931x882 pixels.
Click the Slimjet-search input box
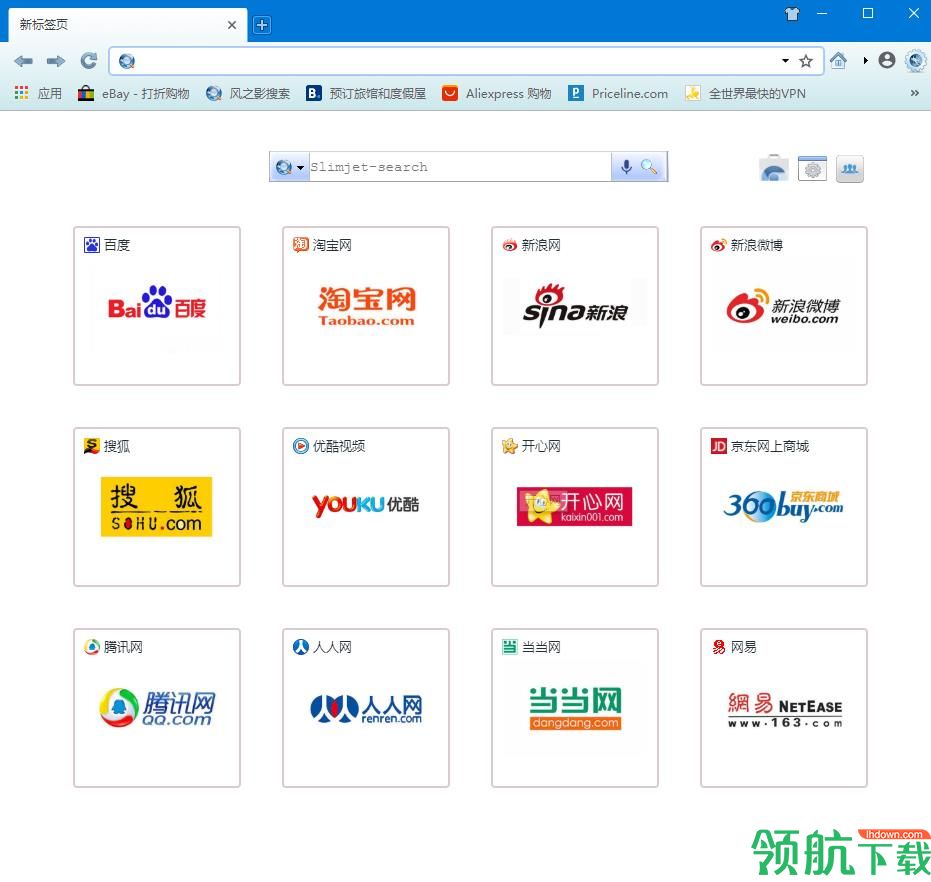coord(460,167)
